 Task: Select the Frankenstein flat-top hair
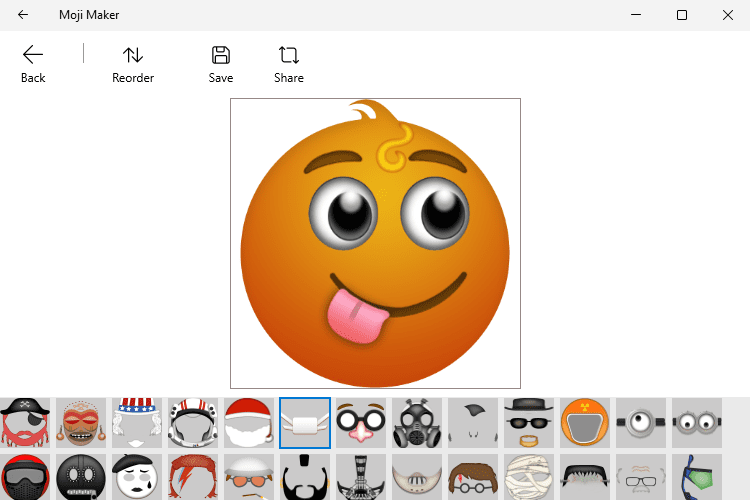pyautogui.click(x=585, y=477)
